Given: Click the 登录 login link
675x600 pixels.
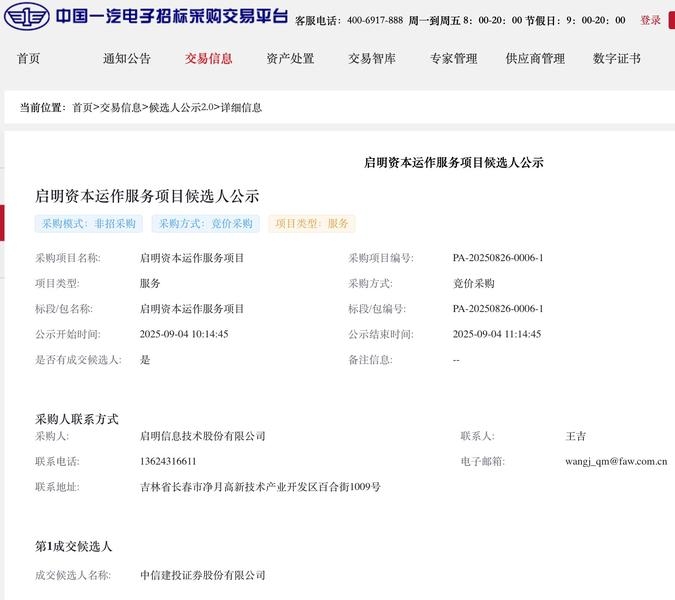Looking at the screenshot, I should coord(650,20).
